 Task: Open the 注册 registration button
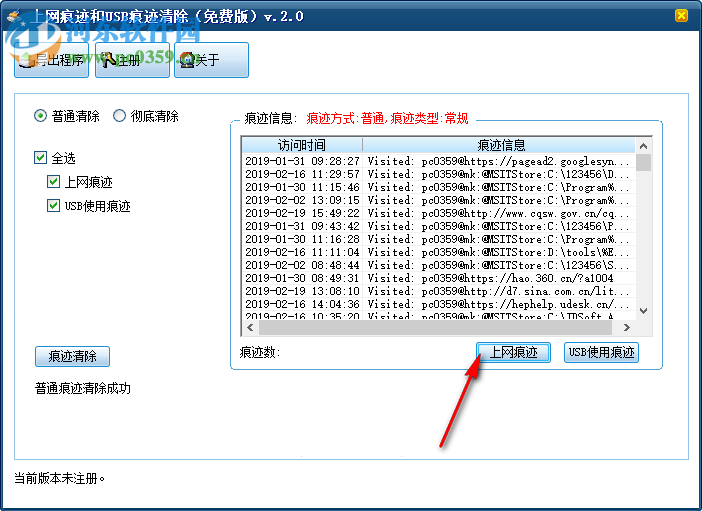(133, 60)
